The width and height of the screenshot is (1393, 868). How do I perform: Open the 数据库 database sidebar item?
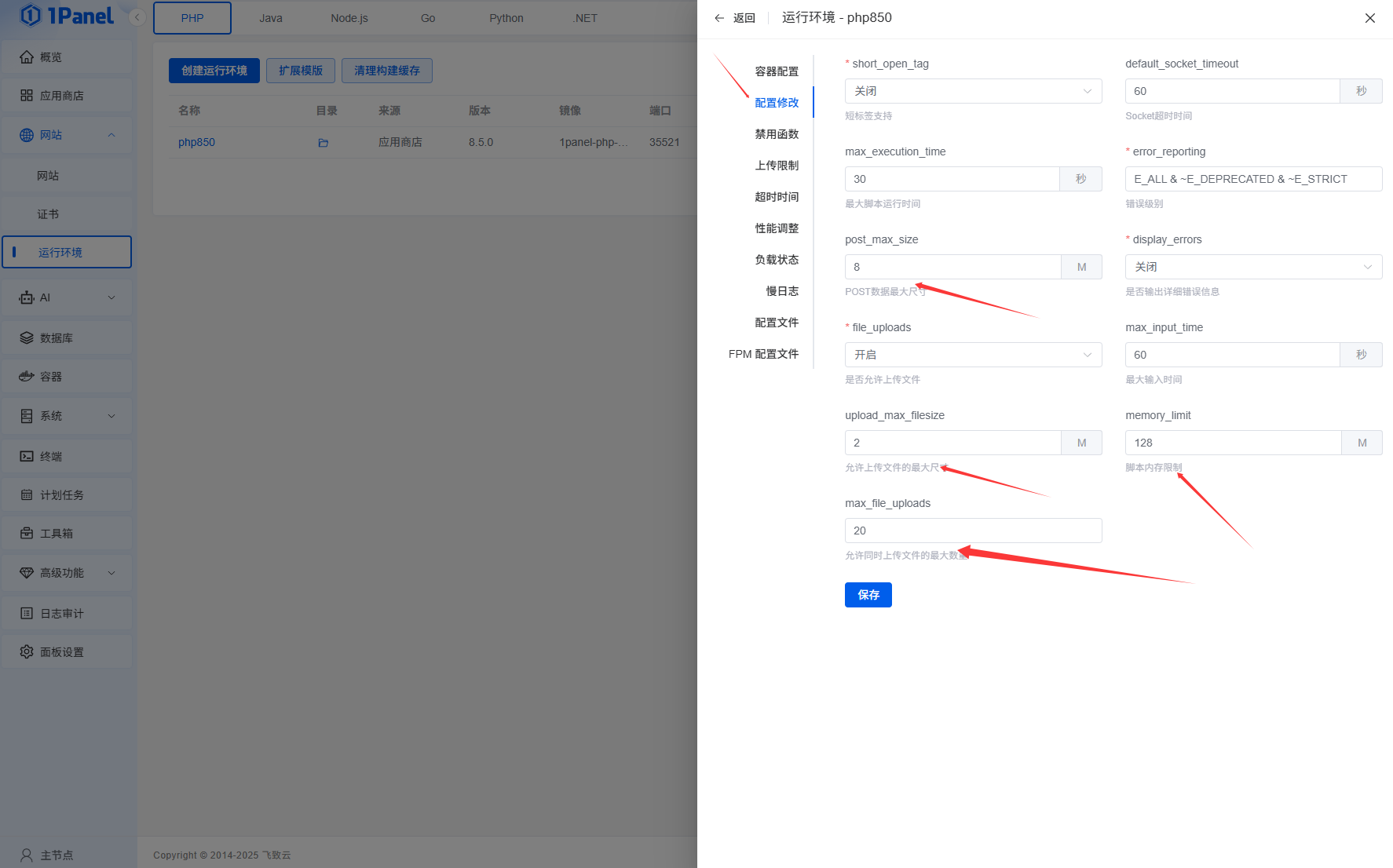coord(56,338)
